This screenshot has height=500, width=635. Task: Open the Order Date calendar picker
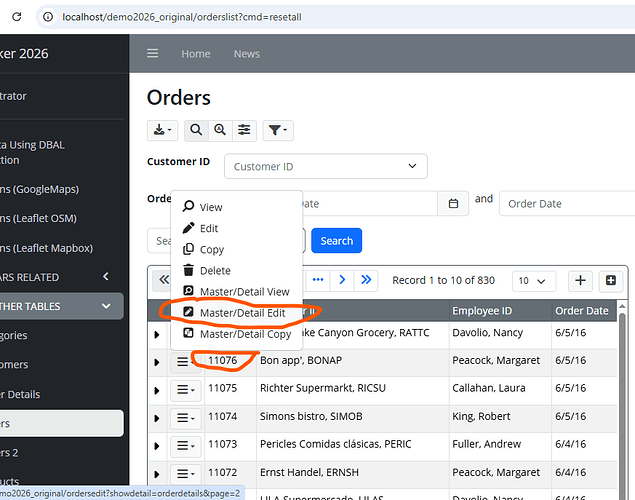(453, 203)
